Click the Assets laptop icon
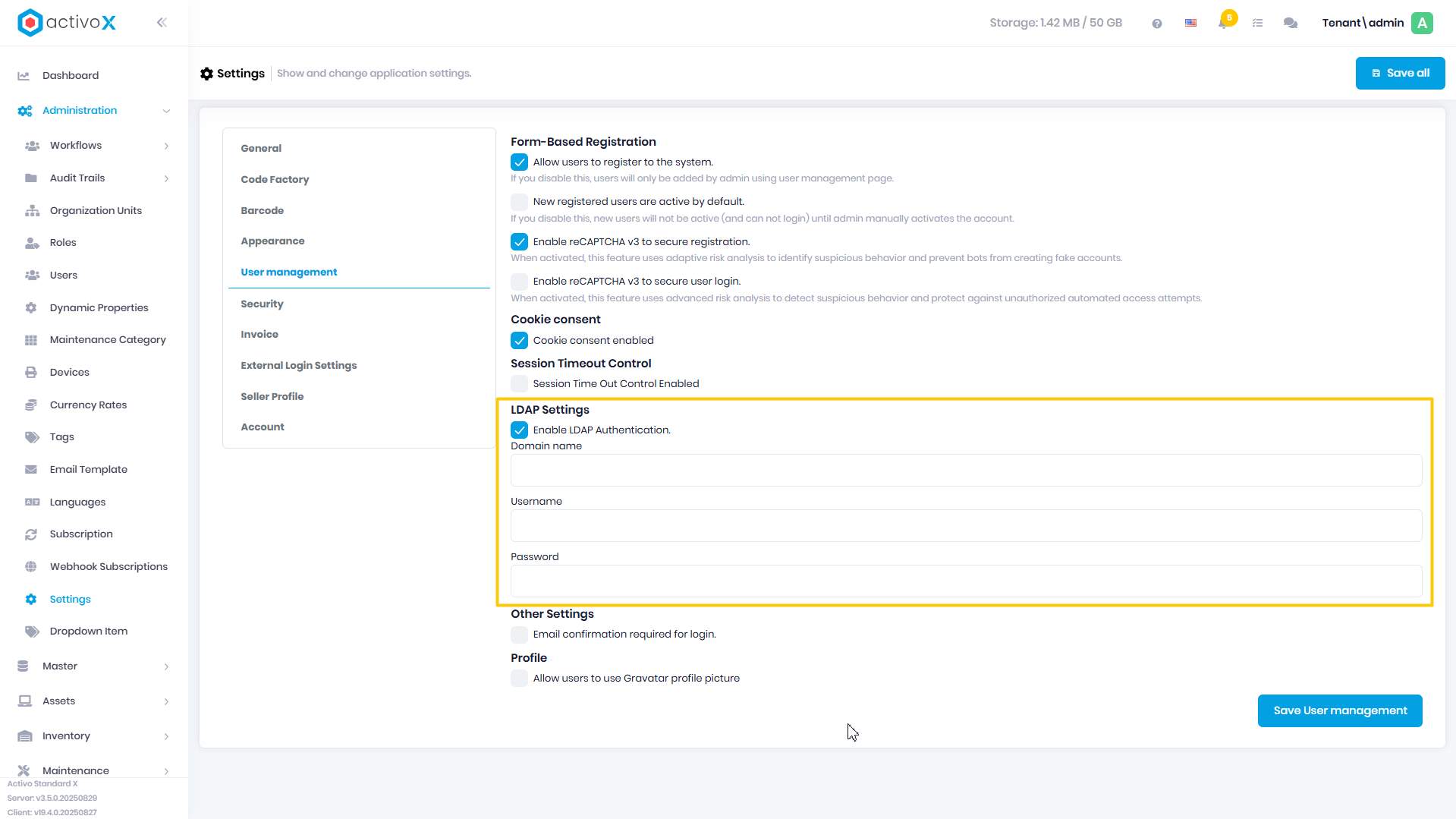The image size is (1456, 819). [25, 701]
